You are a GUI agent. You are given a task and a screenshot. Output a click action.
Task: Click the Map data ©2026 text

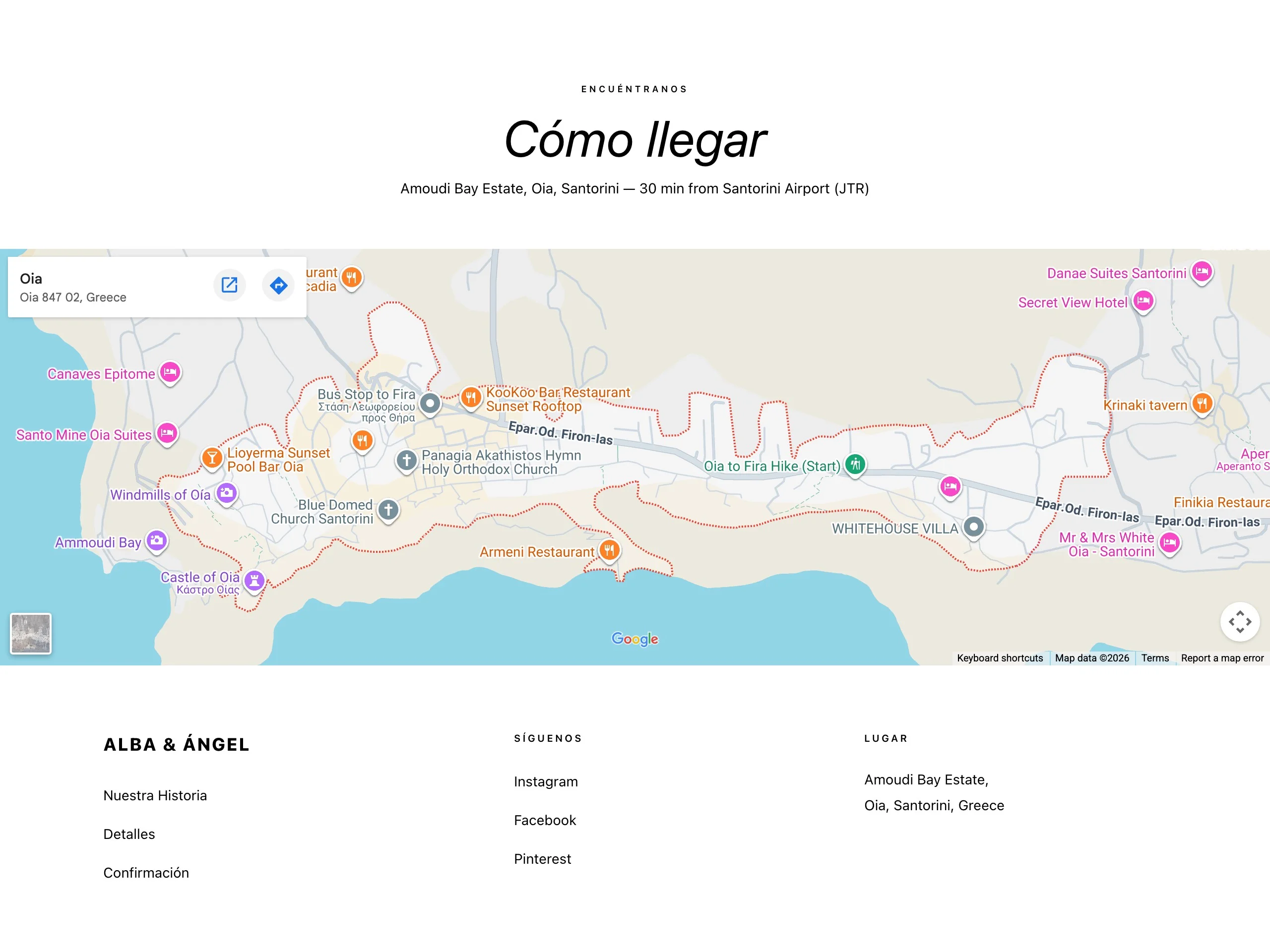(x=1092, y=658)
